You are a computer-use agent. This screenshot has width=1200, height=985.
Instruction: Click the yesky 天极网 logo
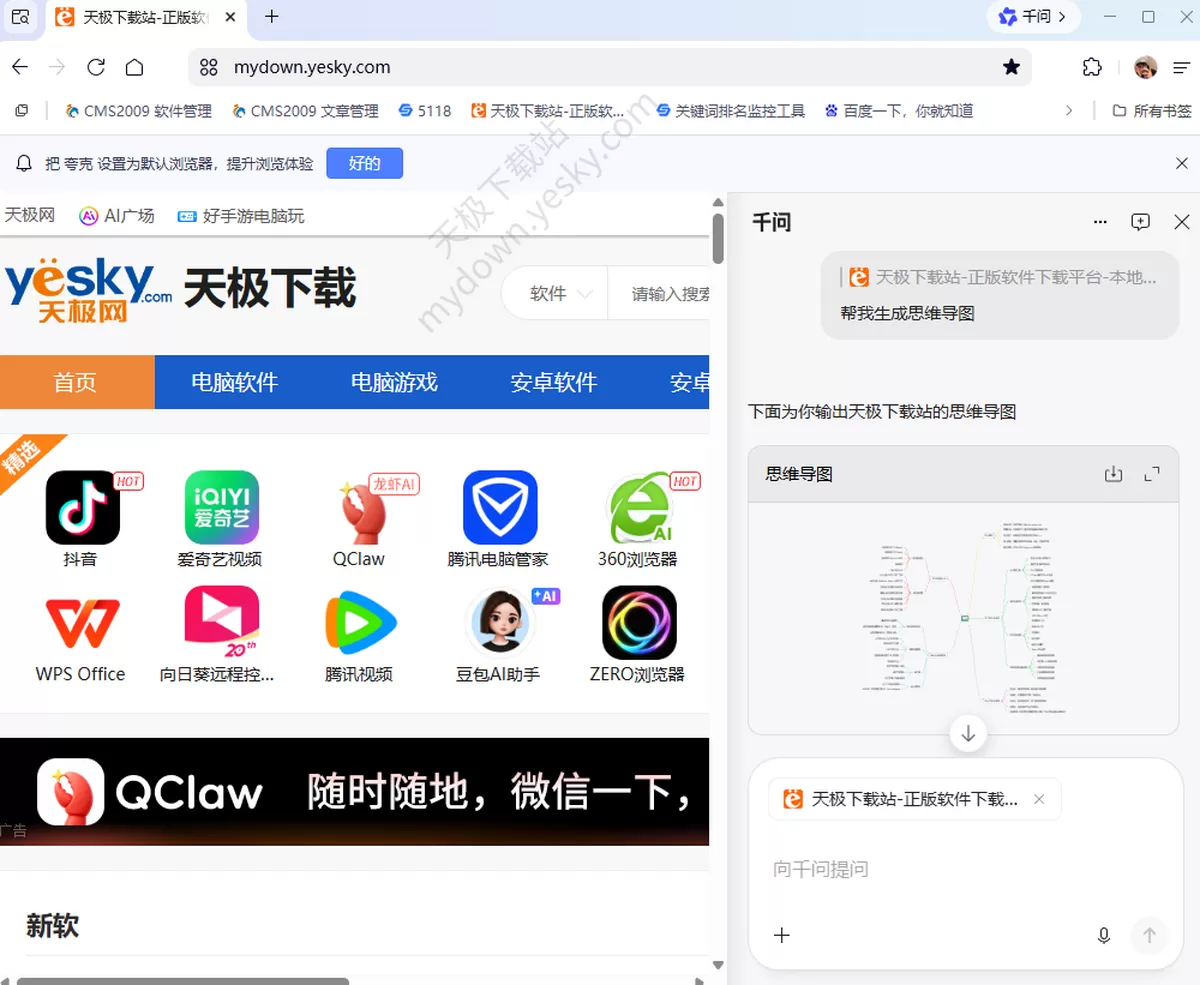(x=88, y=291)
